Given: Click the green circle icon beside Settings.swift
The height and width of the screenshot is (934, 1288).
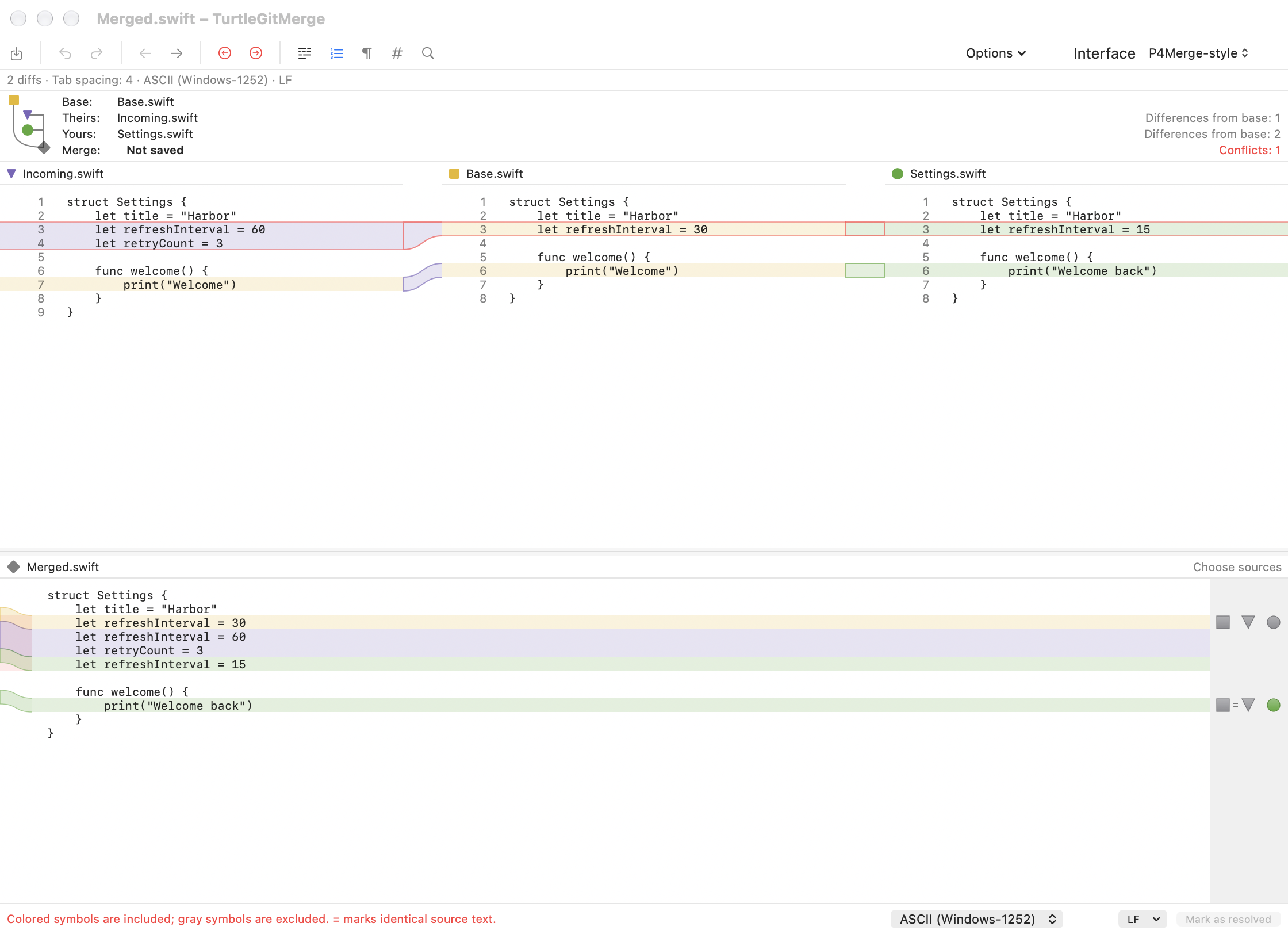Looking at the screenshot, I should (x=898, y=174).
